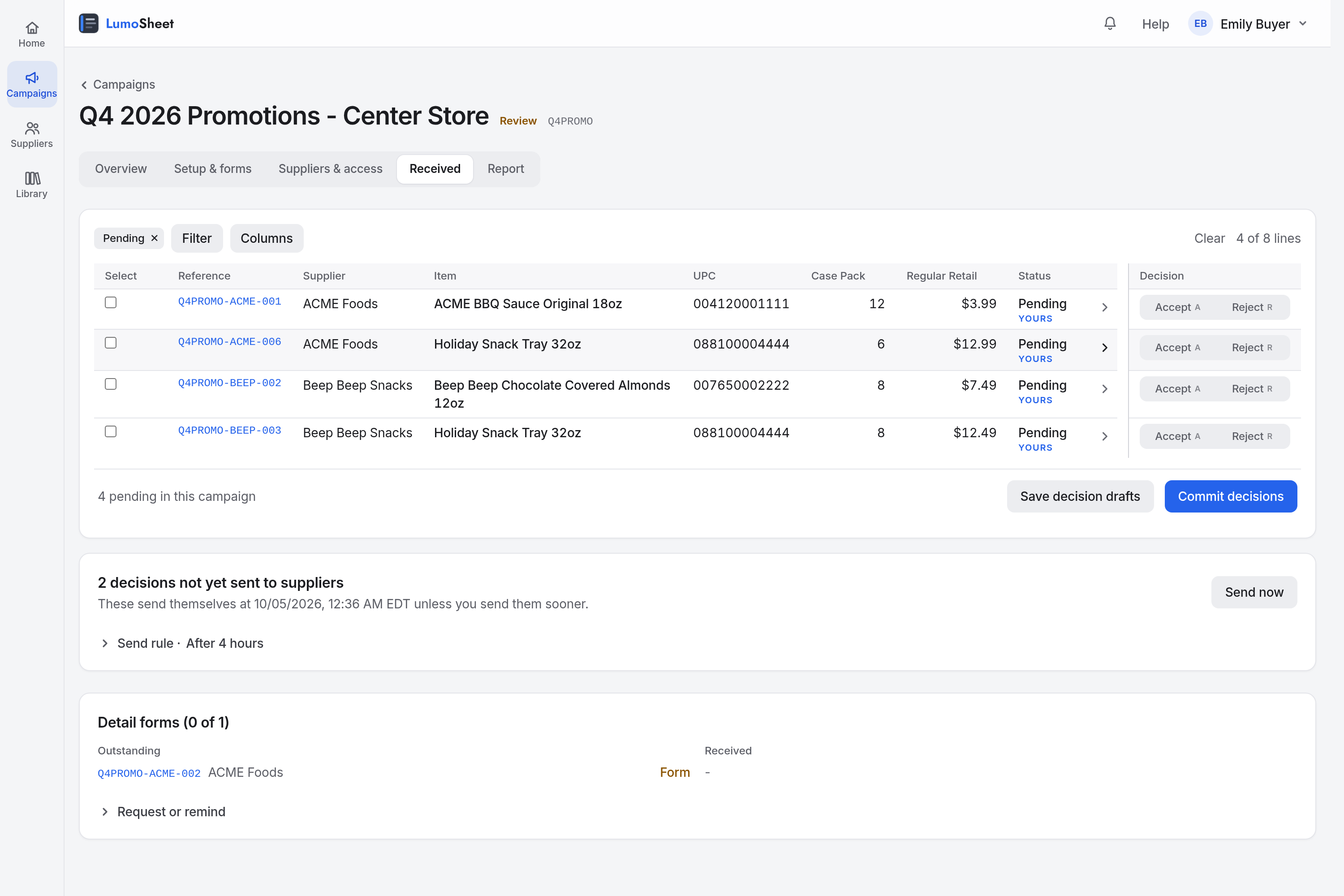Screen dimensions: 1344x896
Task: Select the Q4PROMO-BEEP-003 row checkbox
Action: click(111, 431)
